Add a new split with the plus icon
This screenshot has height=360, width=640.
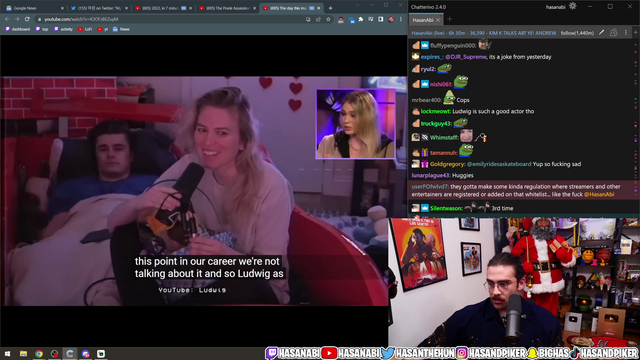636,33
